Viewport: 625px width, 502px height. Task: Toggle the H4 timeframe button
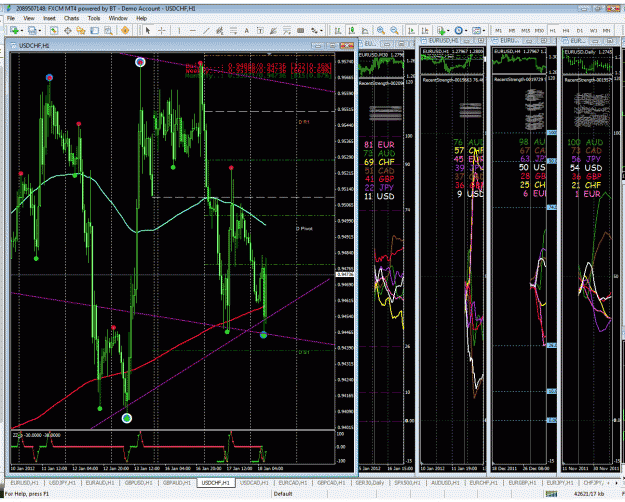[x=566, y=30]
